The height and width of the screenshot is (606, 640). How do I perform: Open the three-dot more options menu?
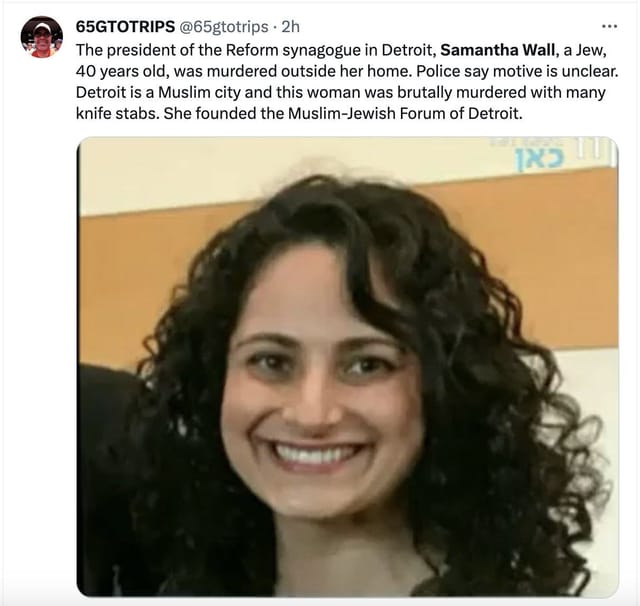[x=609, y=27]
